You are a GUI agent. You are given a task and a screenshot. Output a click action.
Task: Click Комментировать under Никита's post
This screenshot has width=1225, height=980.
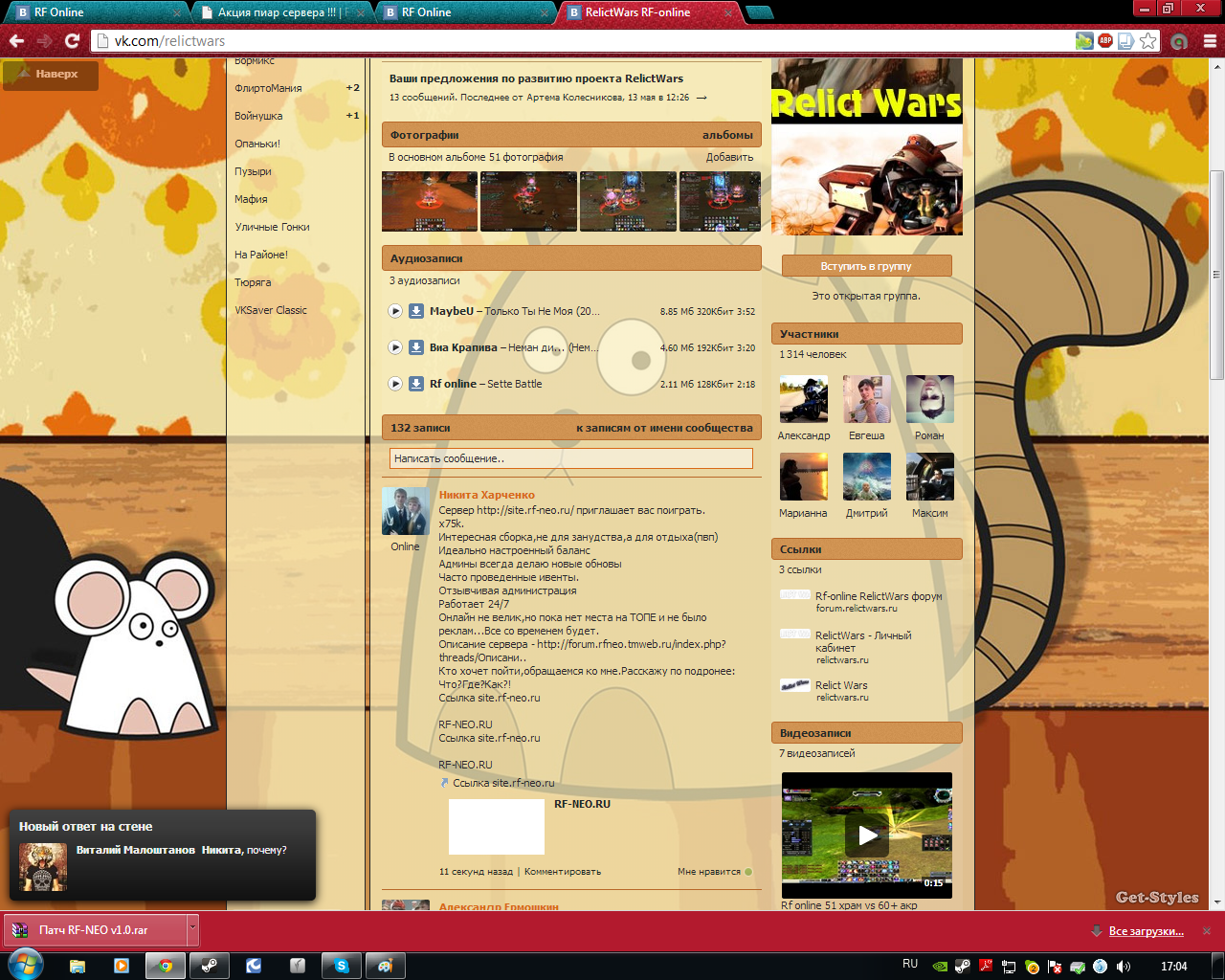click(x=563, y=872)
